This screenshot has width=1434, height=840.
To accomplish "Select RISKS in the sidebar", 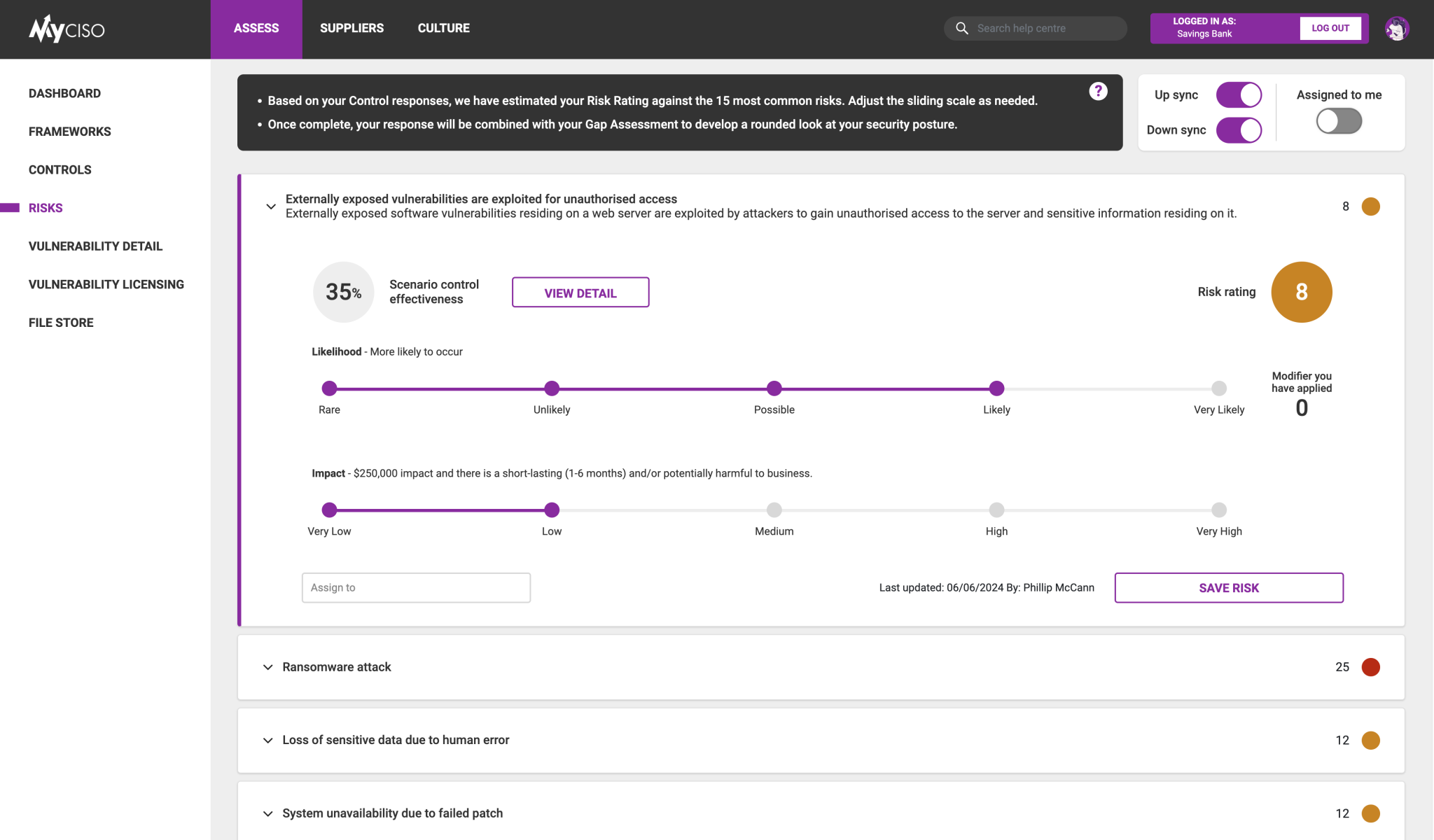I will coord(46,208).
